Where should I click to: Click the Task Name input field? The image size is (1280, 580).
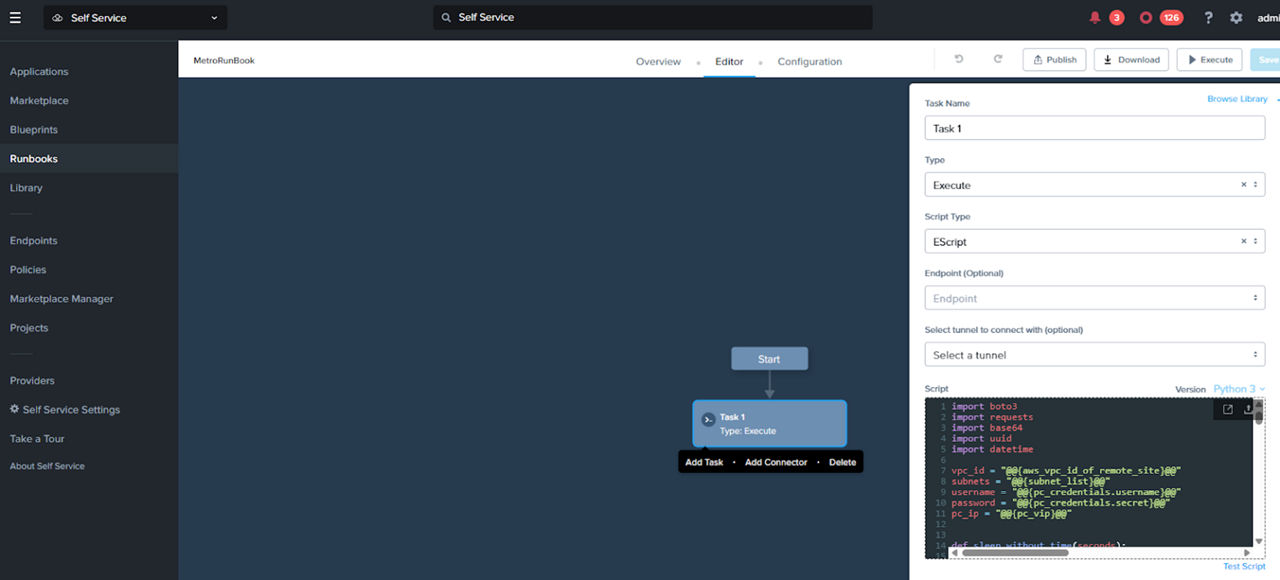[1094, 128]
